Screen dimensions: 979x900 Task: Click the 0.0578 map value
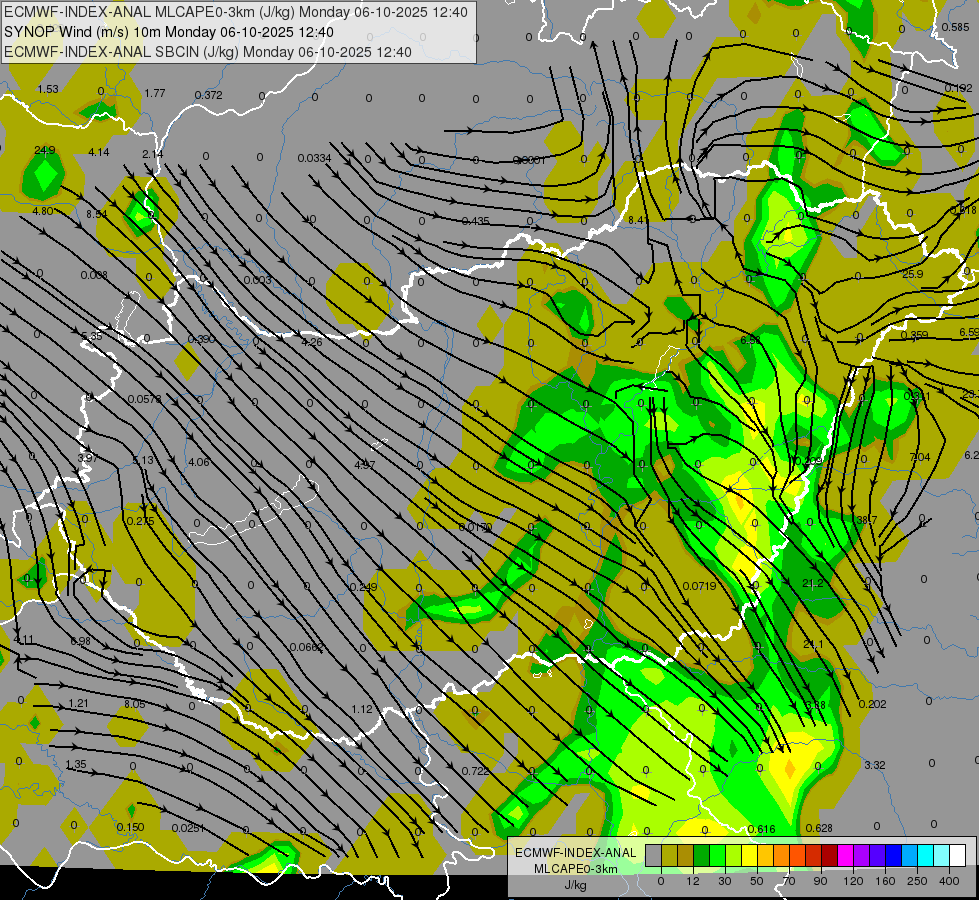(144, 399)
